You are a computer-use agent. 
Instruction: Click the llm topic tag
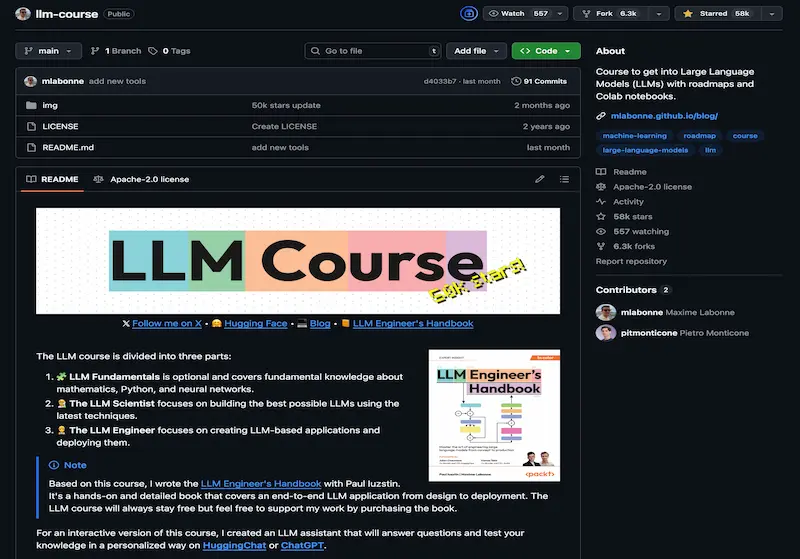710,150
